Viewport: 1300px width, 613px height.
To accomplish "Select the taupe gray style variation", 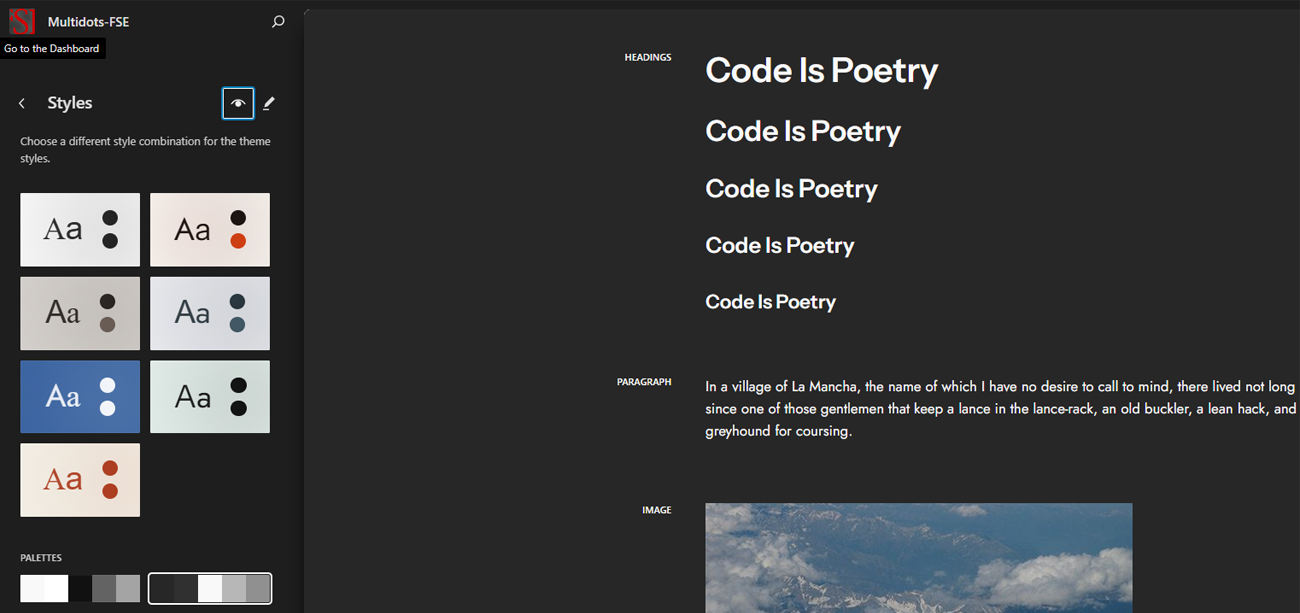I will coord(80,313).
